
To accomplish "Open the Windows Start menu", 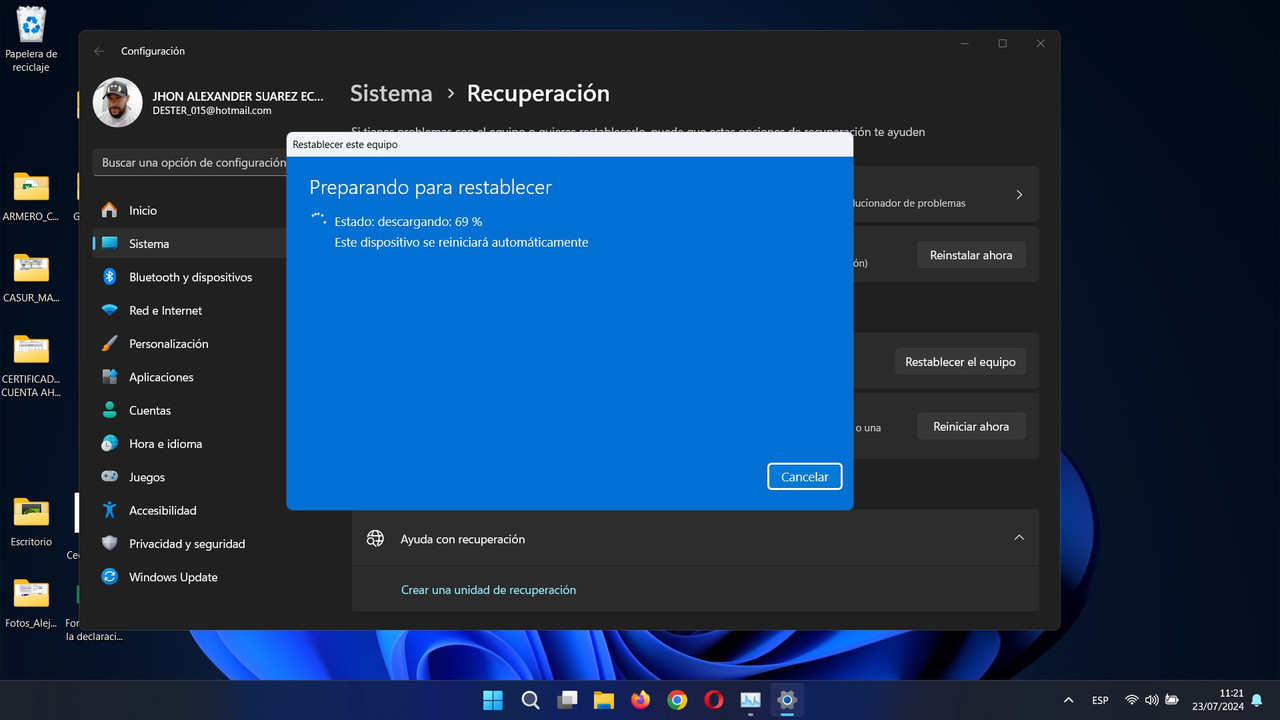I will coord(493,700).
